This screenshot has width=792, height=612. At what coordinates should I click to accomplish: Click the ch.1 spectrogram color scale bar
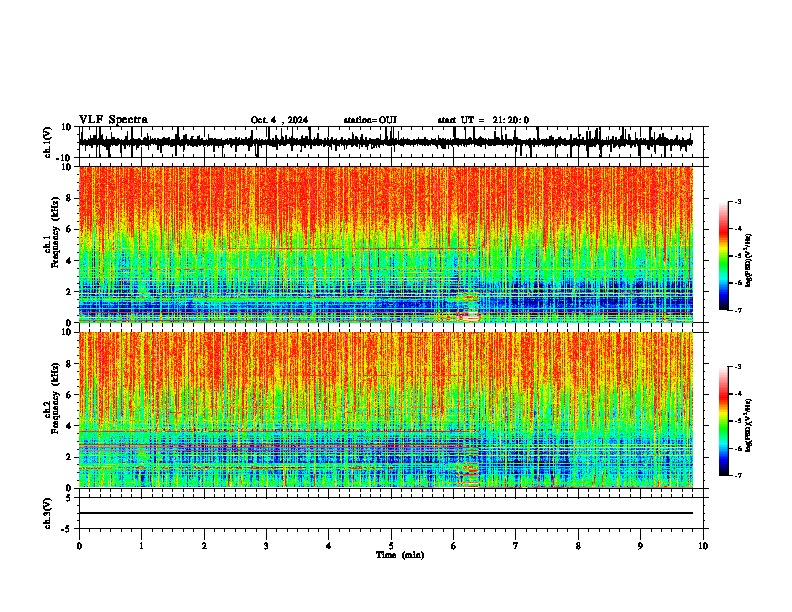click(724, 256)
